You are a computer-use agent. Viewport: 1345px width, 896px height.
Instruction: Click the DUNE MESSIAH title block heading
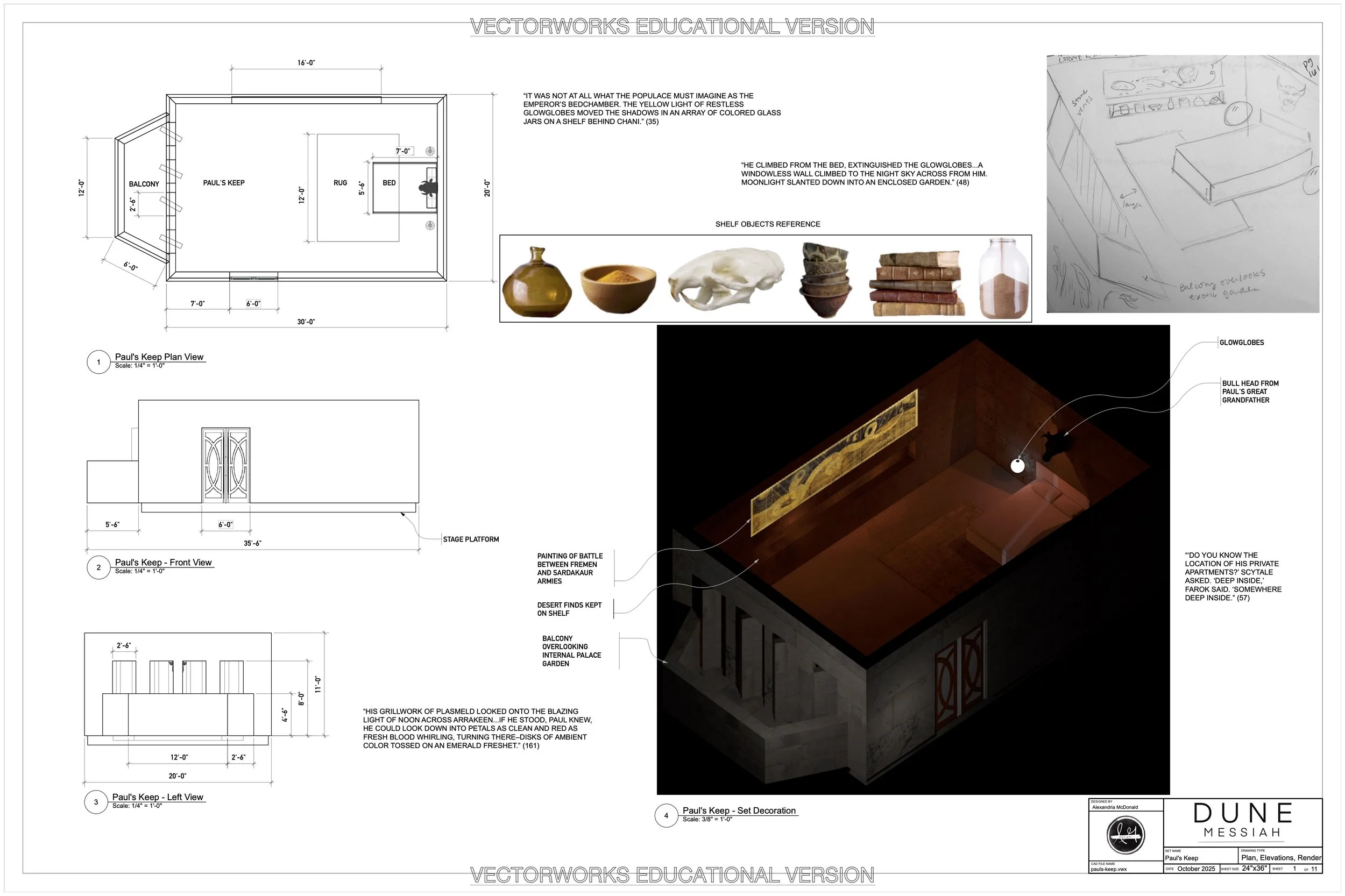click(1243, 821)
